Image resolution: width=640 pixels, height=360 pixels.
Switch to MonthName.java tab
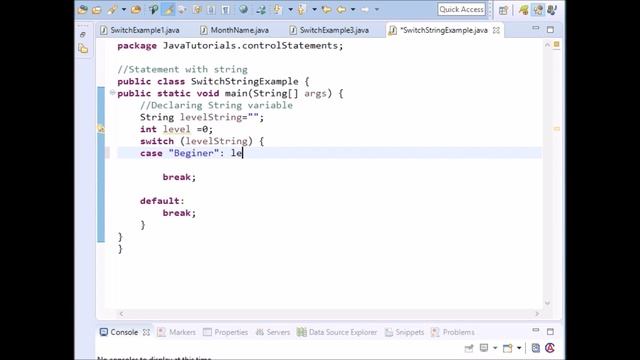pos(235,30)
